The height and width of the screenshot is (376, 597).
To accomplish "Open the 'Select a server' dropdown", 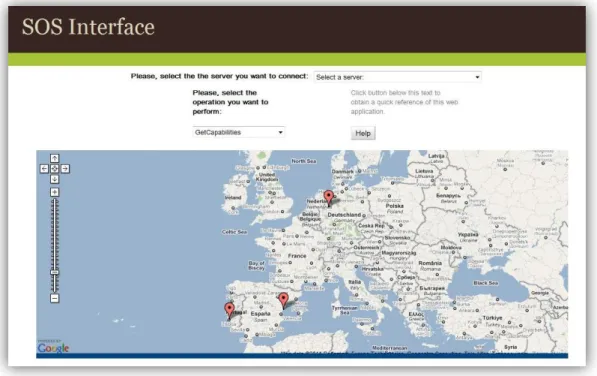I will click(397, 77).
